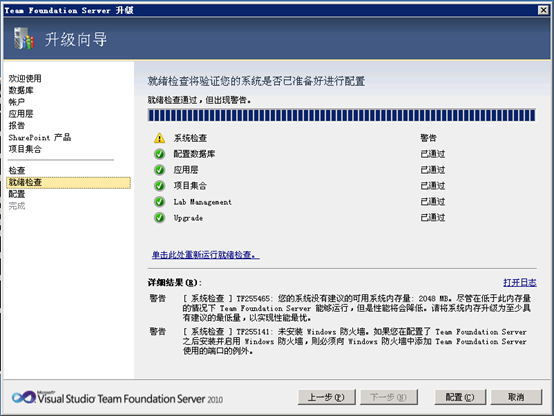Screen dimensions: 554x416
Task: Click the 已通过 status of Upgrade
Action: (x=433, y=218)
